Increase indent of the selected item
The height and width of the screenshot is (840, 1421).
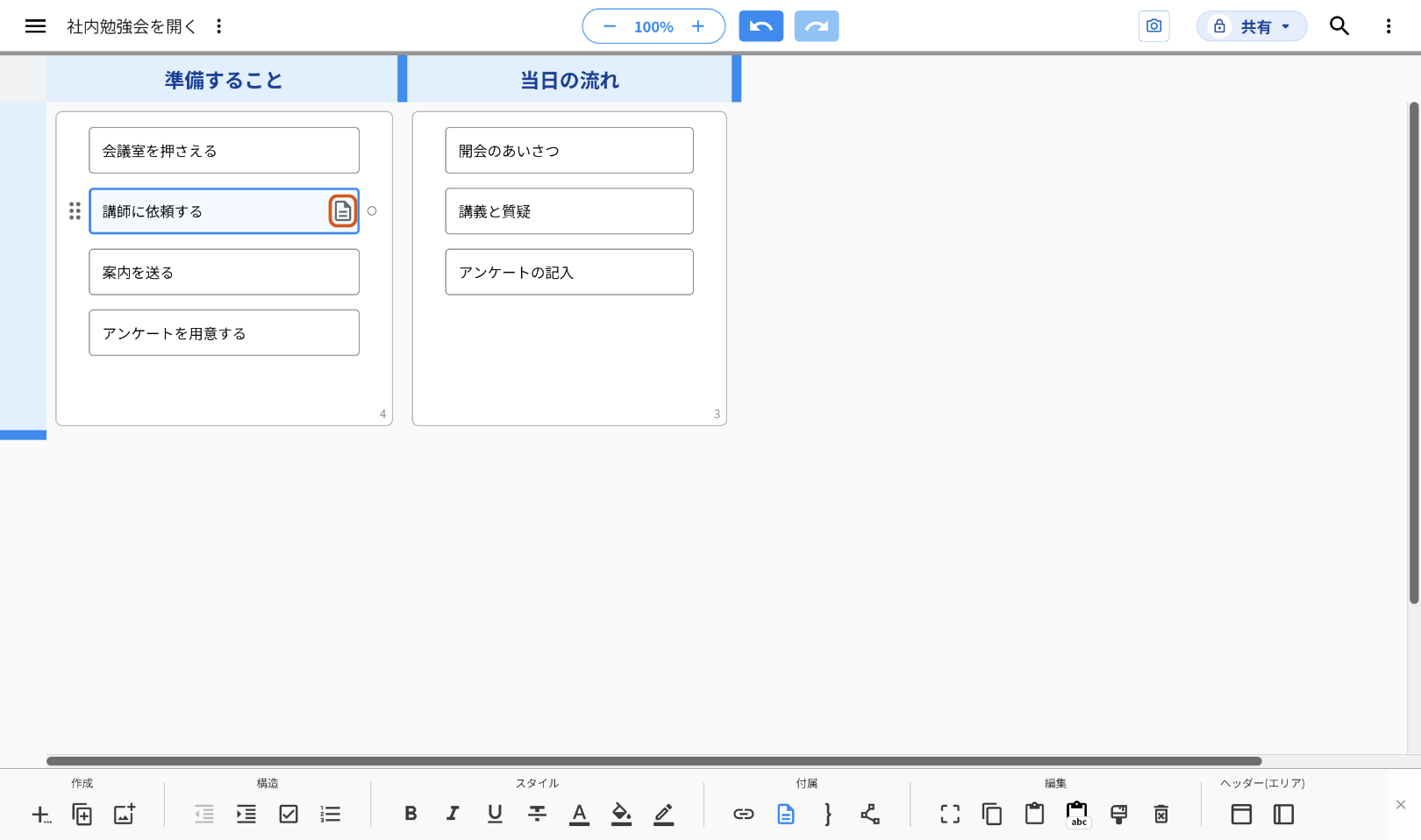[246, 815]
